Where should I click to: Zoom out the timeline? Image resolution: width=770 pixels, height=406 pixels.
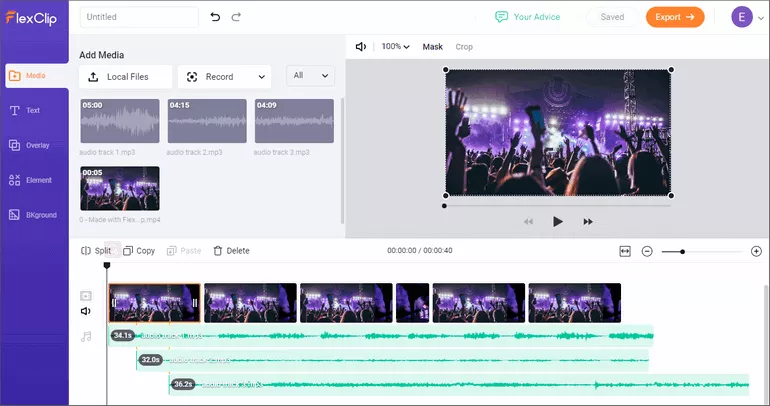pyautogui.click(x=647, y=251)
